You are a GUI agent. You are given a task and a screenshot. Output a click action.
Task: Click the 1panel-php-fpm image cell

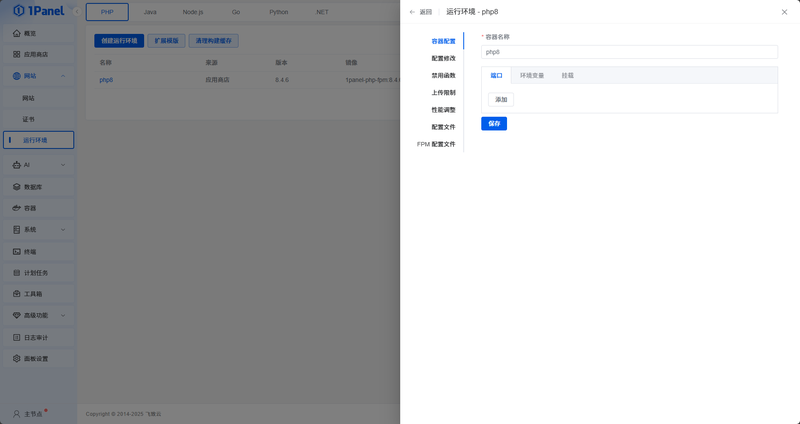click(x=372, y=80)
